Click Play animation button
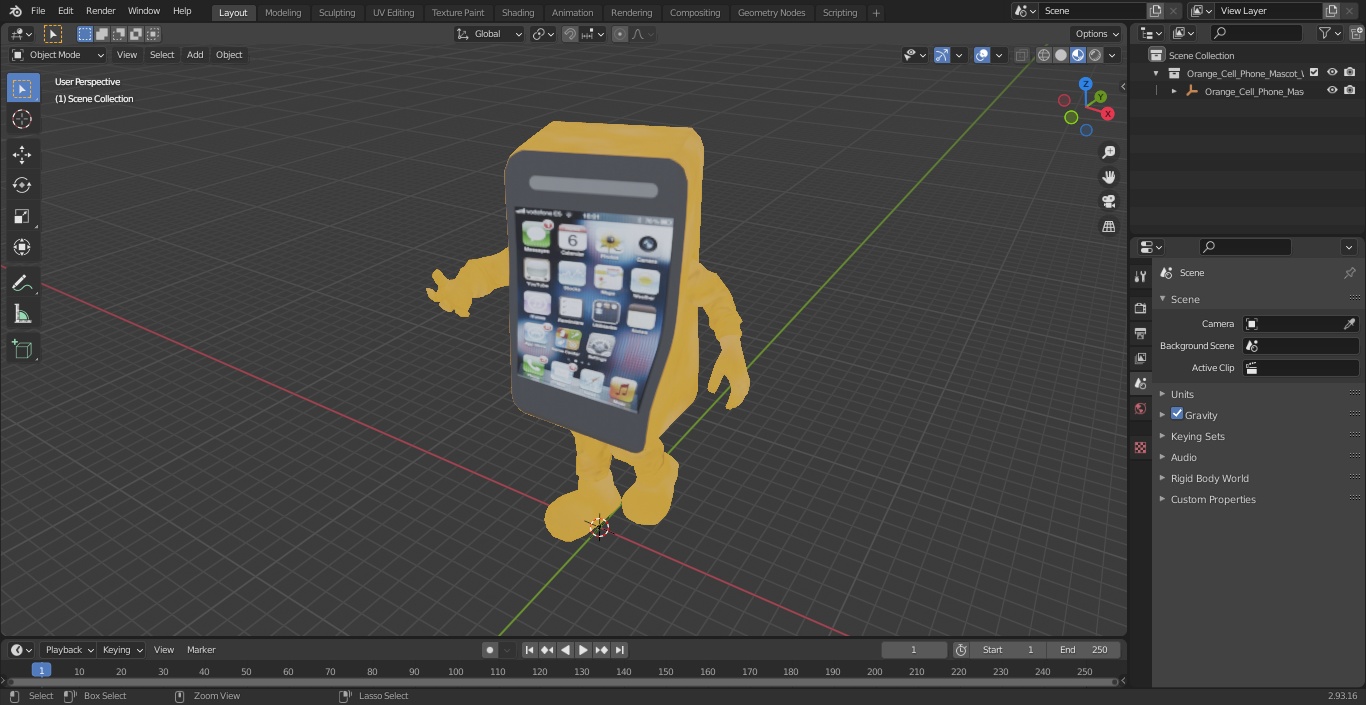 click(584, 650)
